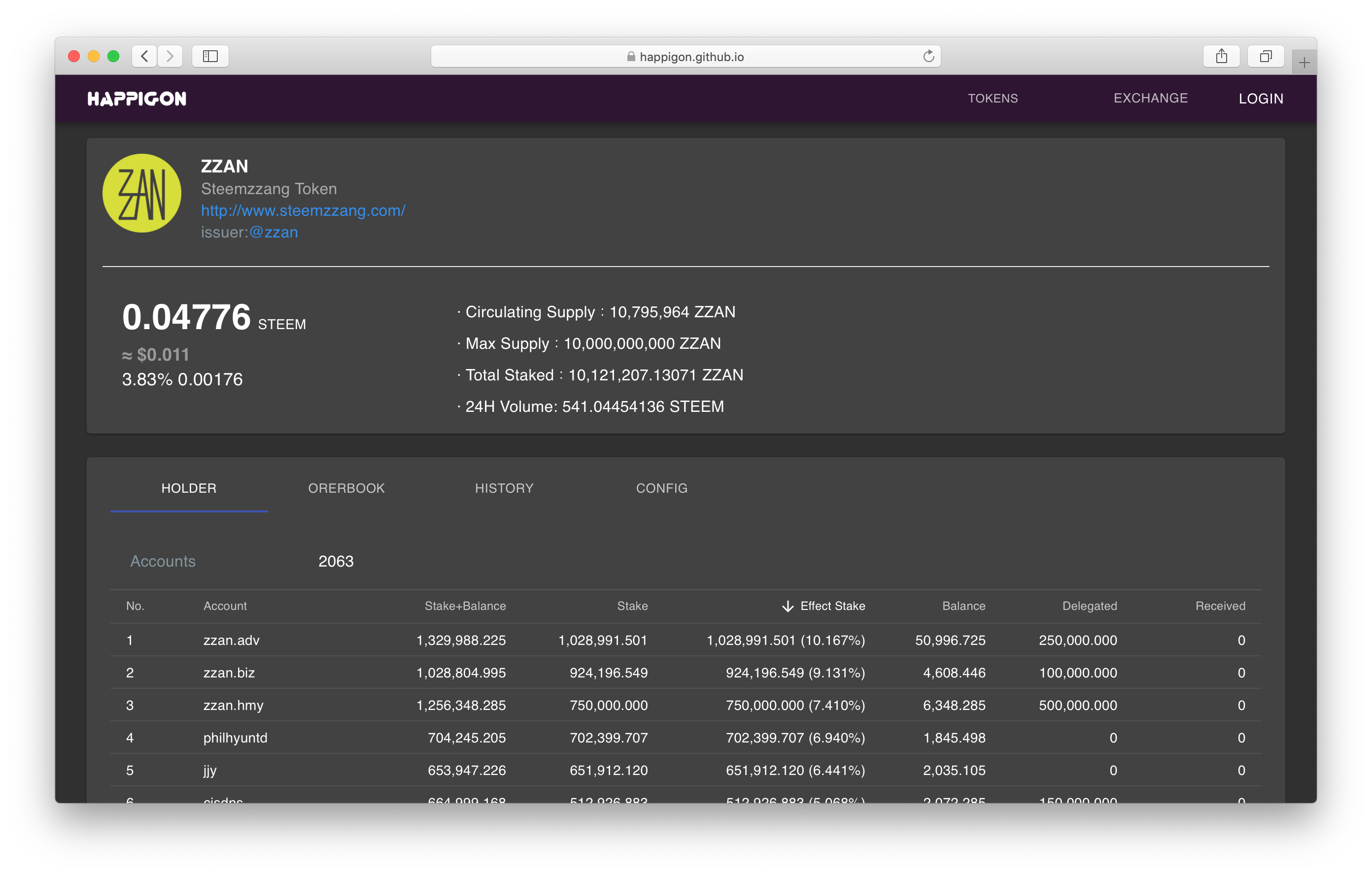The width and height of the screenshot is (1372, 876).
Task: Open the Share icon in the toolbar
Action: [1221, 56]
